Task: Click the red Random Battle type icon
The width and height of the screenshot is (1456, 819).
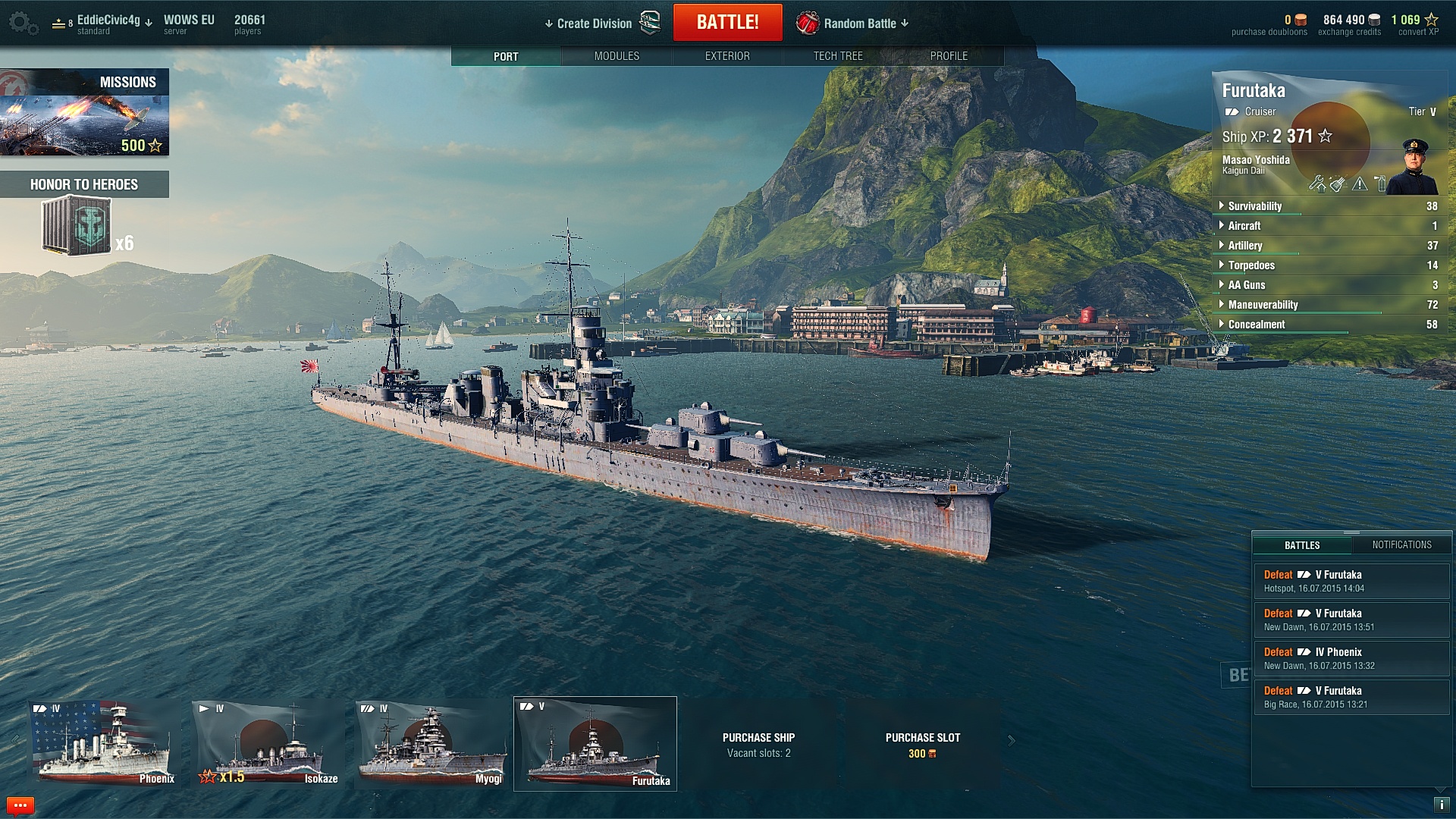Action: point(808,24)
